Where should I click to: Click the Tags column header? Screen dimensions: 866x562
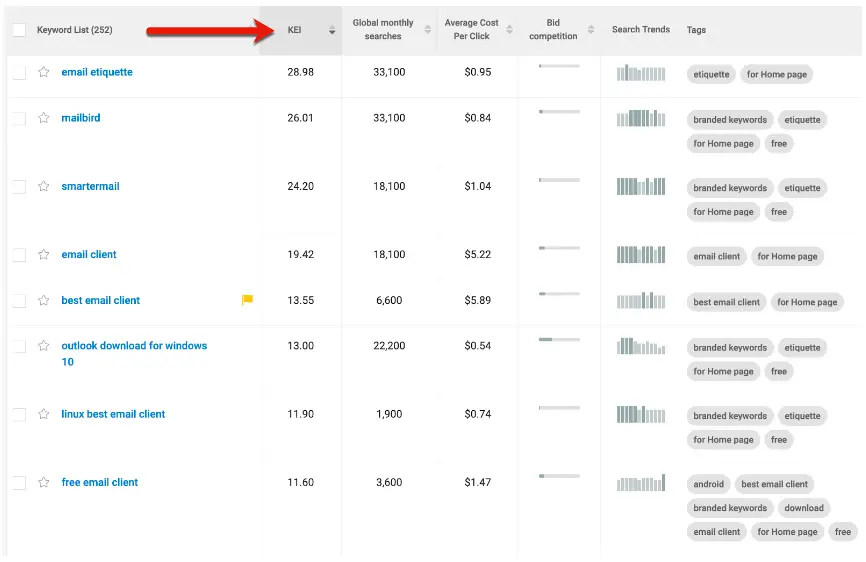click(x=696, y=30)
